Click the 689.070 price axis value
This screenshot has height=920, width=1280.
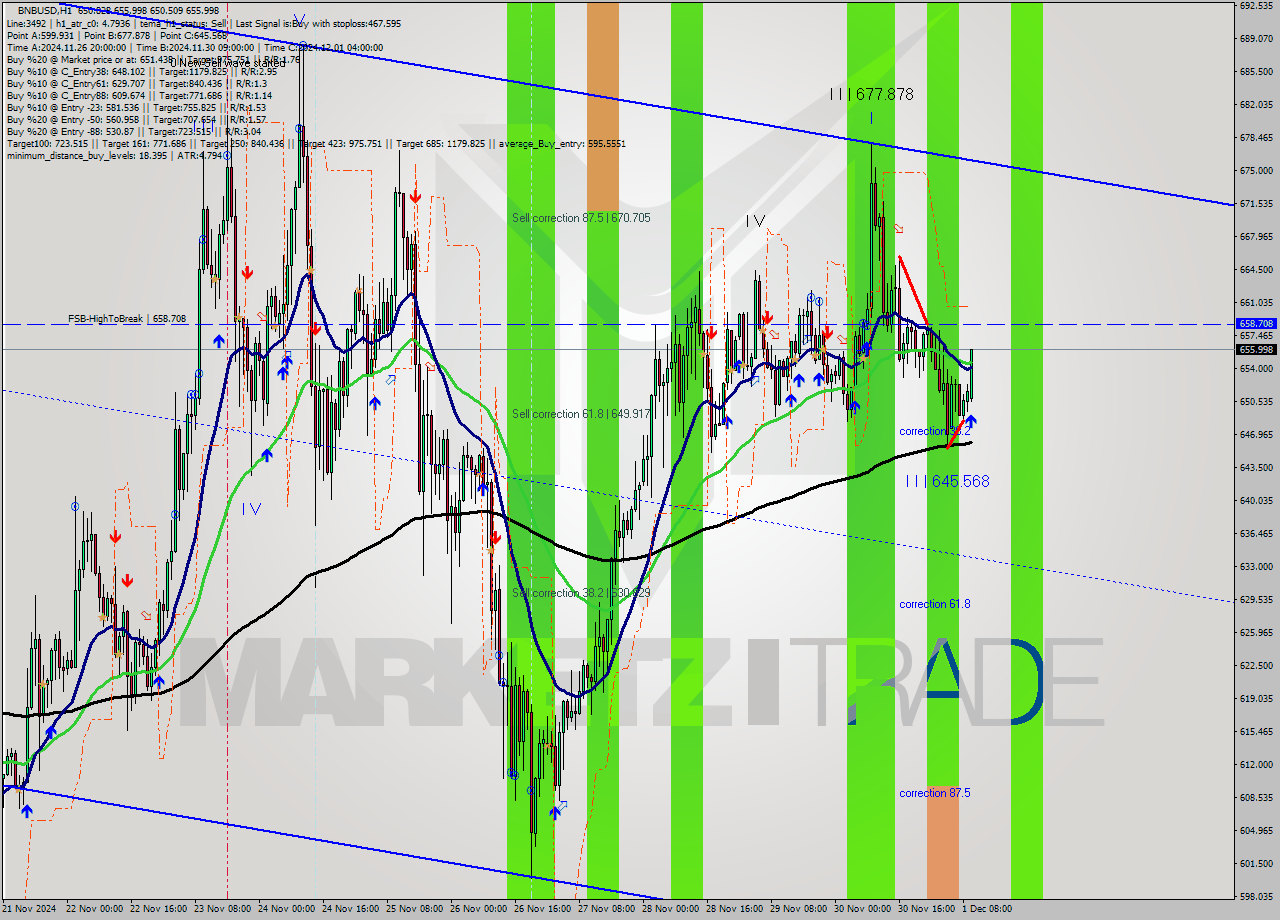1256,39
